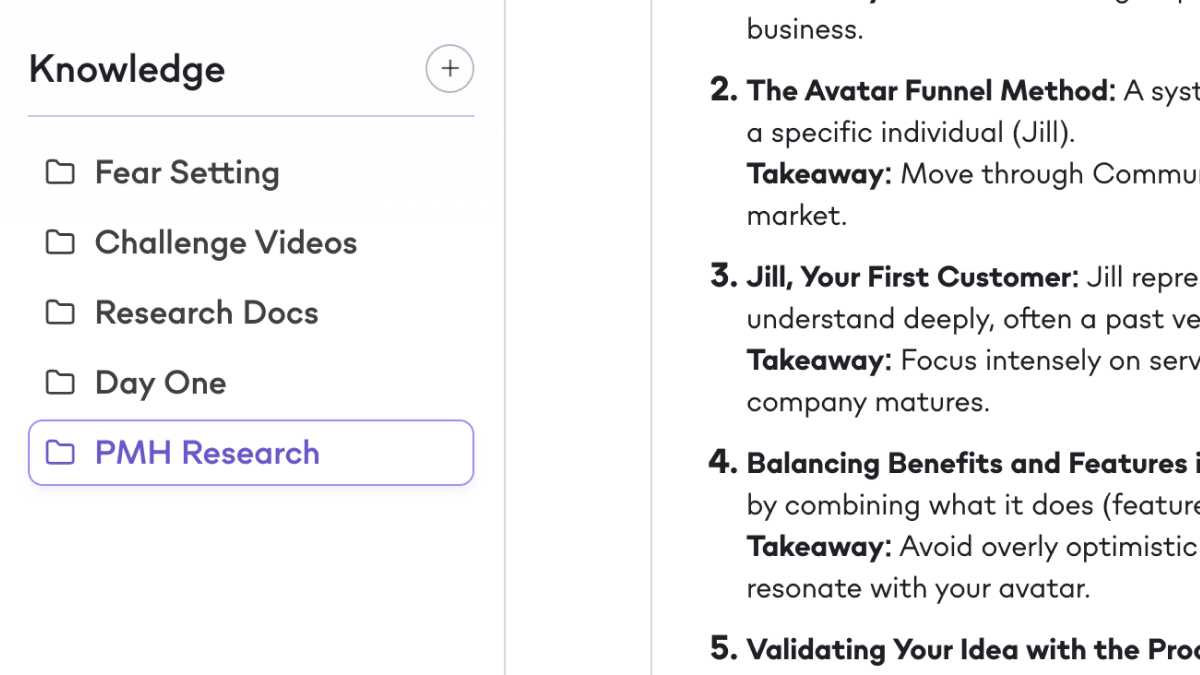Click the plus button beside Knowledge
Screen dimensions: 1200x675
(x=449, y=69)
